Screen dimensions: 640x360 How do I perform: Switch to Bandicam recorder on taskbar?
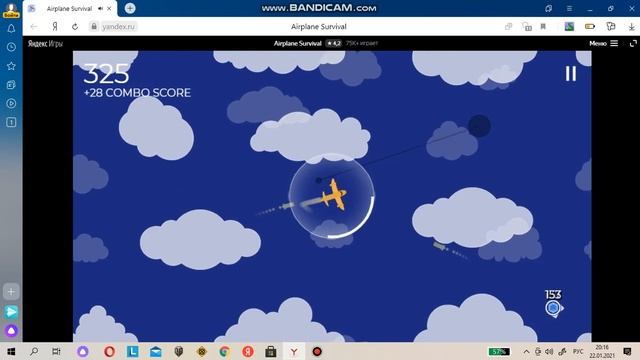[317, 351]
